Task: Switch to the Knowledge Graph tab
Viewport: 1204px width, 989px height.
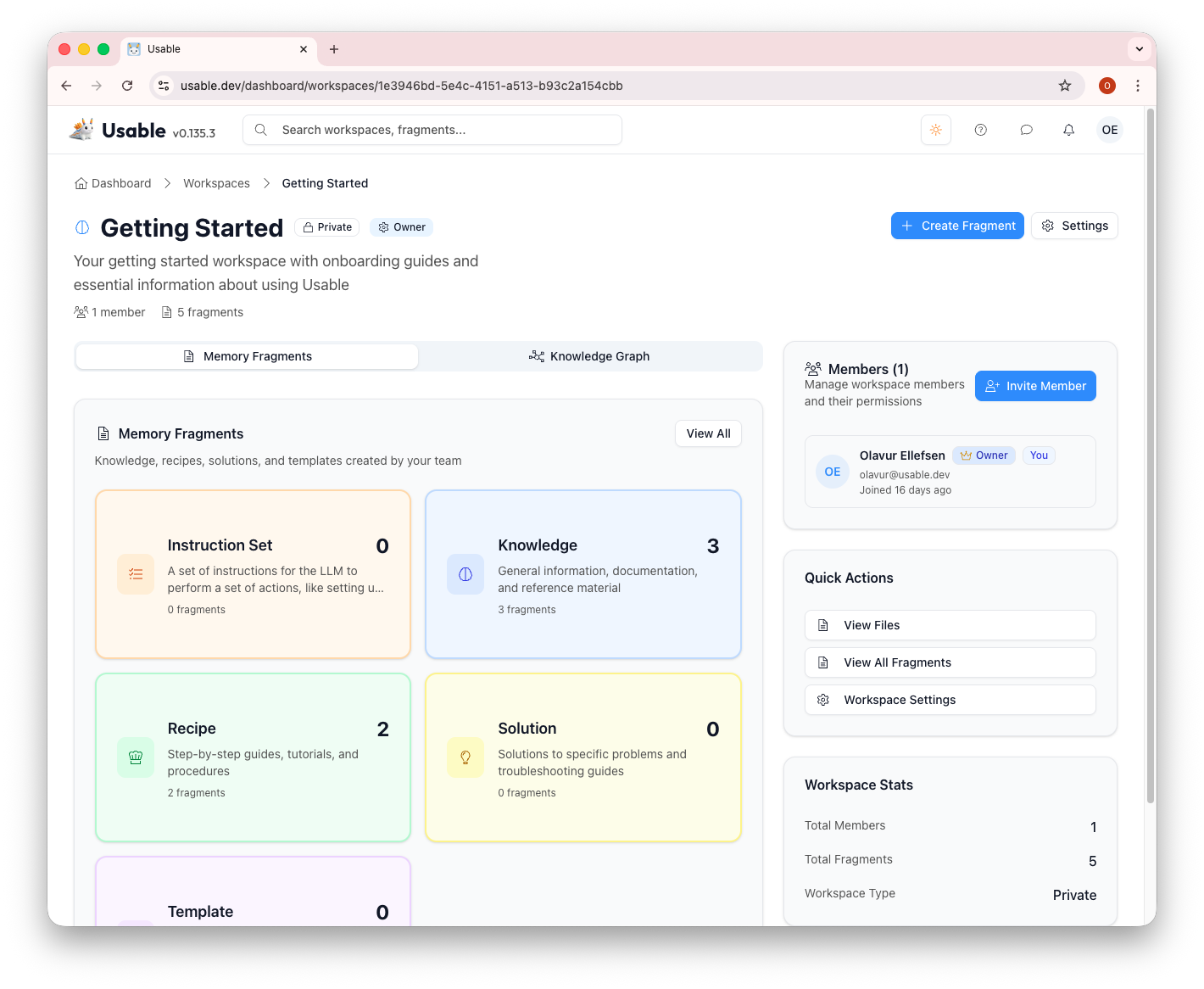Action: [x=590, y=356]
